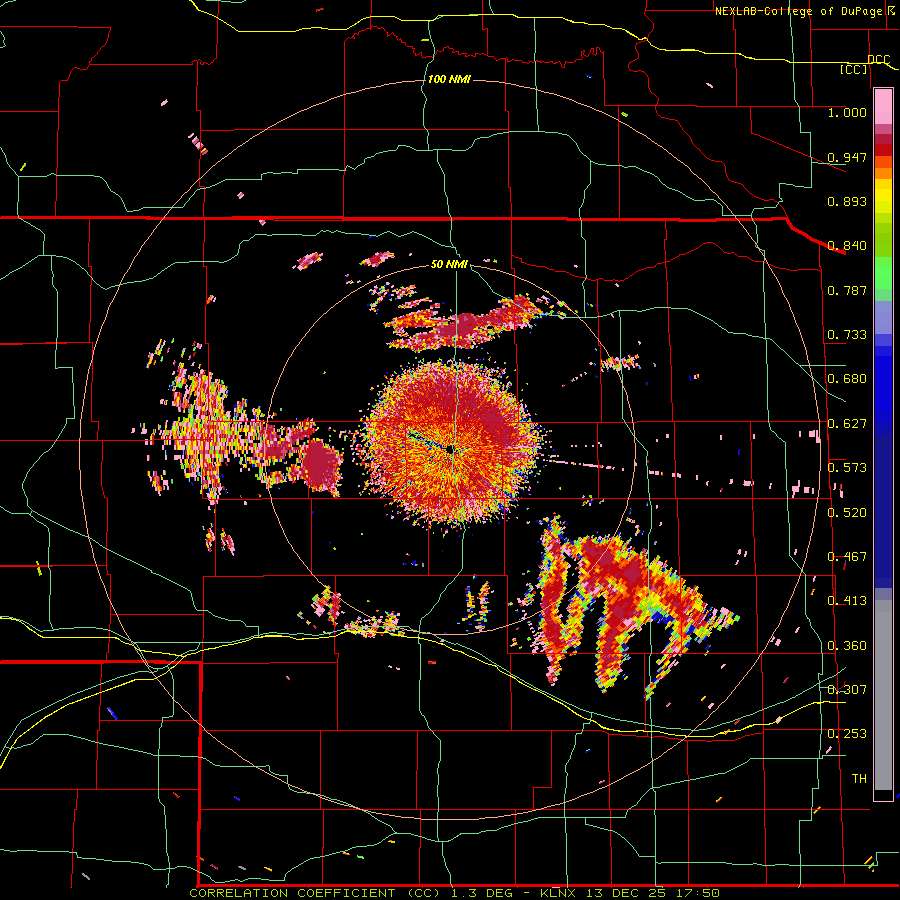Screen dimensions: 900x900
Task: Click the 50 NMI range ring label
Action: (x=449, y=264)
